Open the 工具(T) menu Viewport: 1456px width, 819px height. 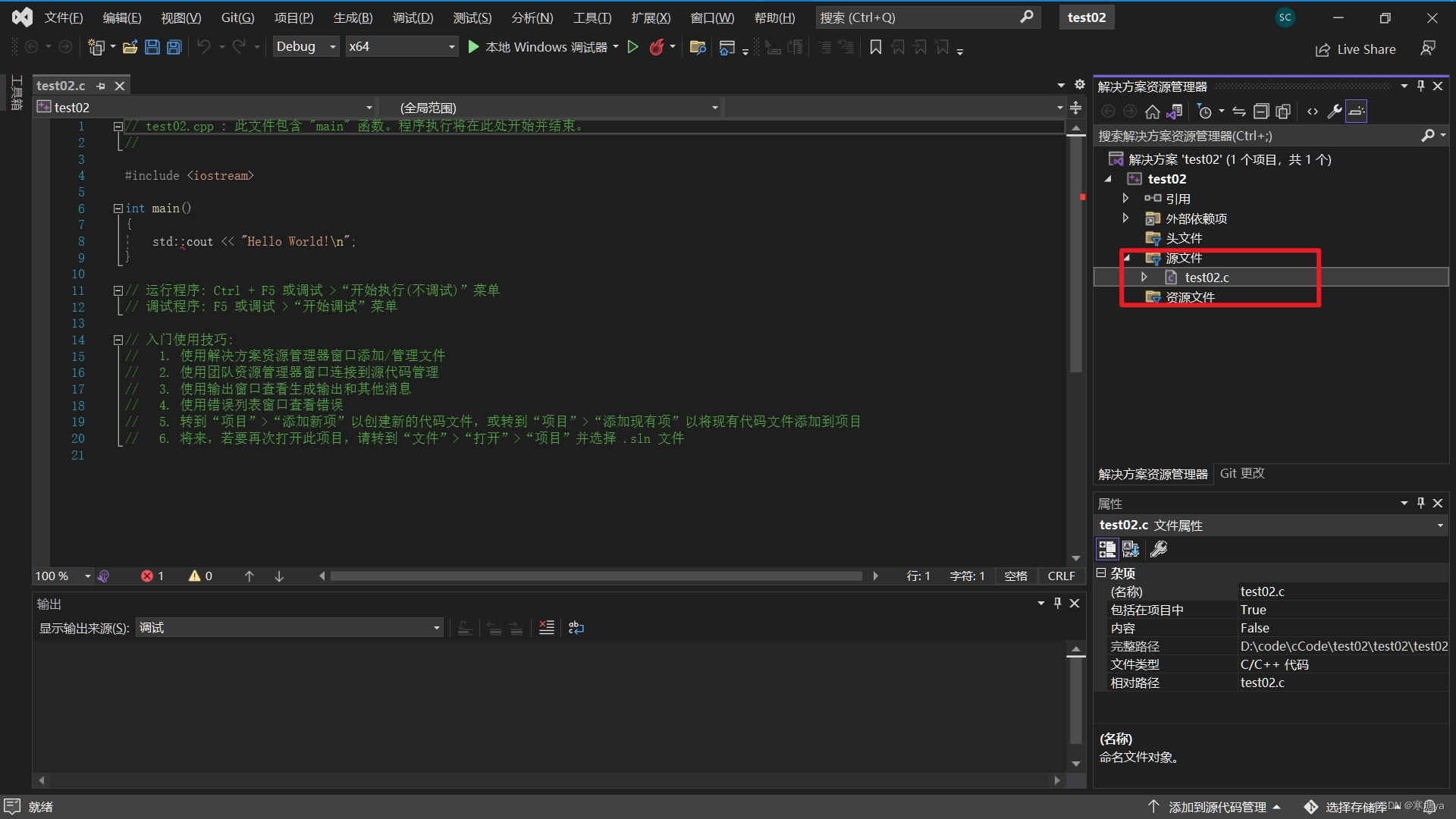coord(592,17)
